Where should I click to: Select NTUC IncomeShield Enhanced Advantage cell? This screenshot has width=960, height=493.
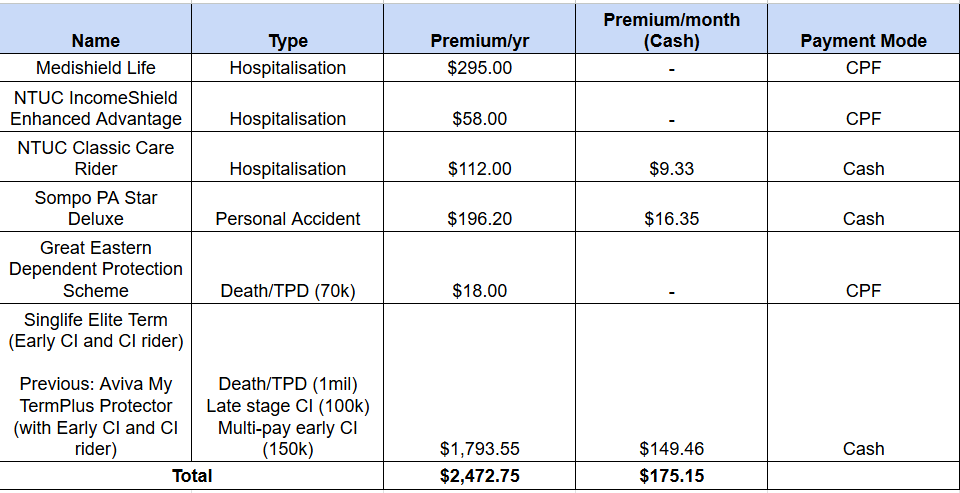click(96, 108)
